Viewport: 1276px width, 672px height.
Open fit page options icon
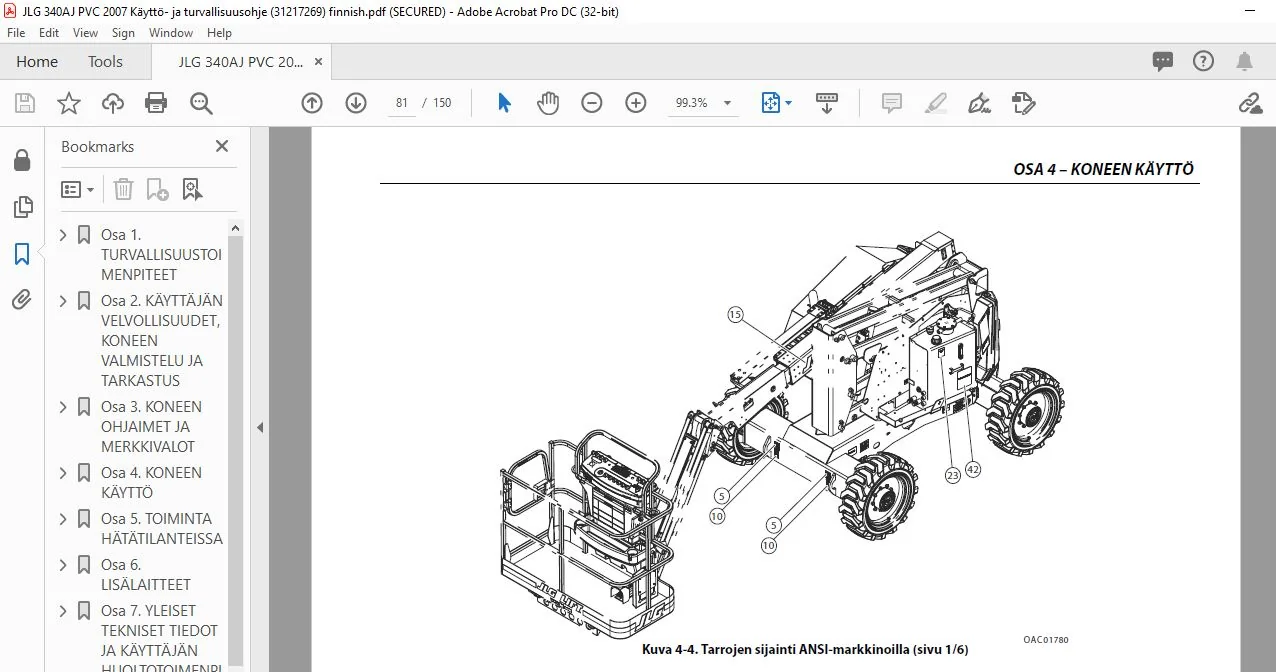point(776,103)
